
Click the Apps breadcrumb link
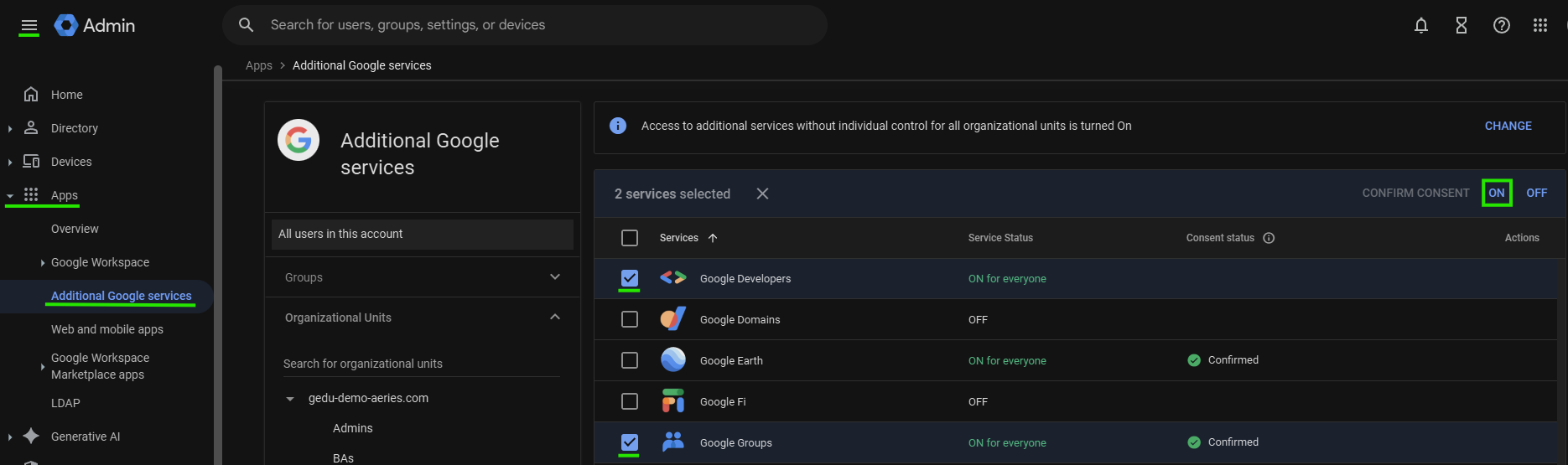[x=259, y=65]
